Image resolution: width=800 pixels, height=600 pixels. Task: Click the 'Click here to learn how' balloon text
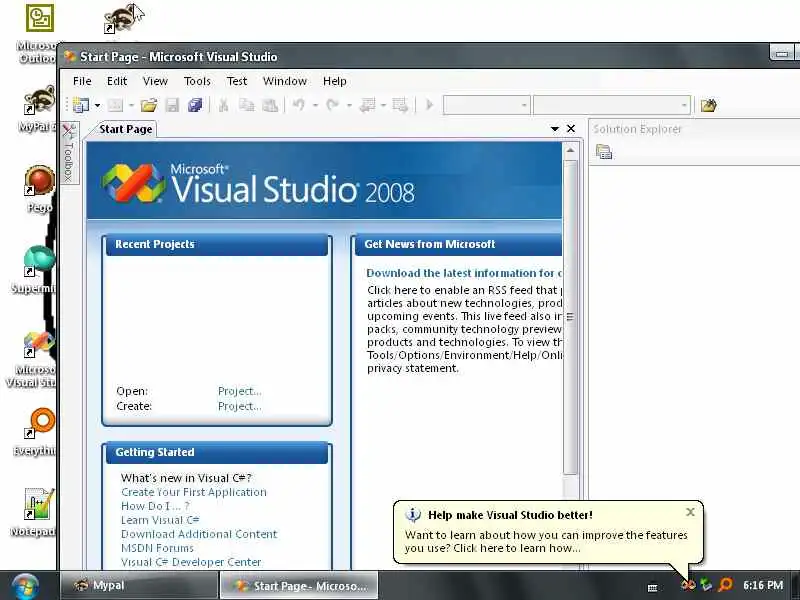pos(517,548)
